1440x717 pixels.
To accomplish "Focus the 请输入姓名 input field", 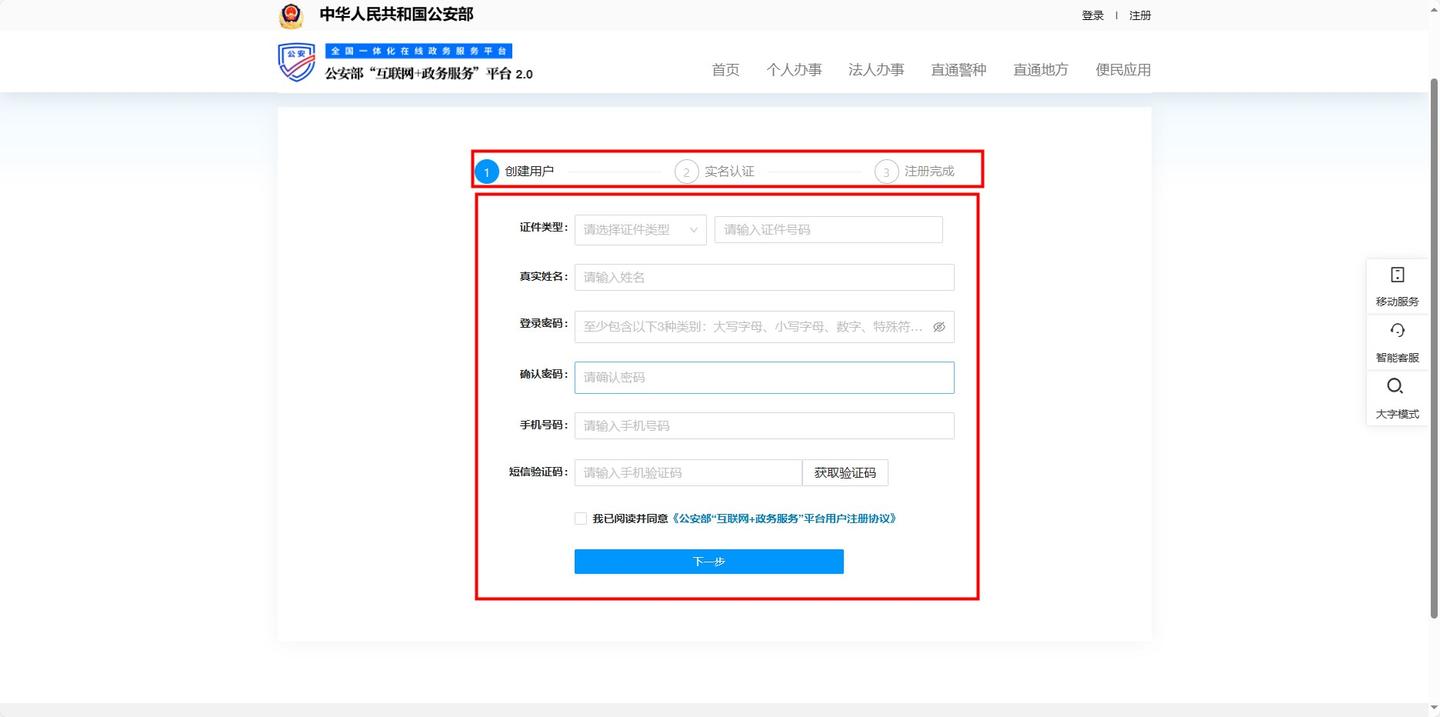I will click(x=764, y=277).
